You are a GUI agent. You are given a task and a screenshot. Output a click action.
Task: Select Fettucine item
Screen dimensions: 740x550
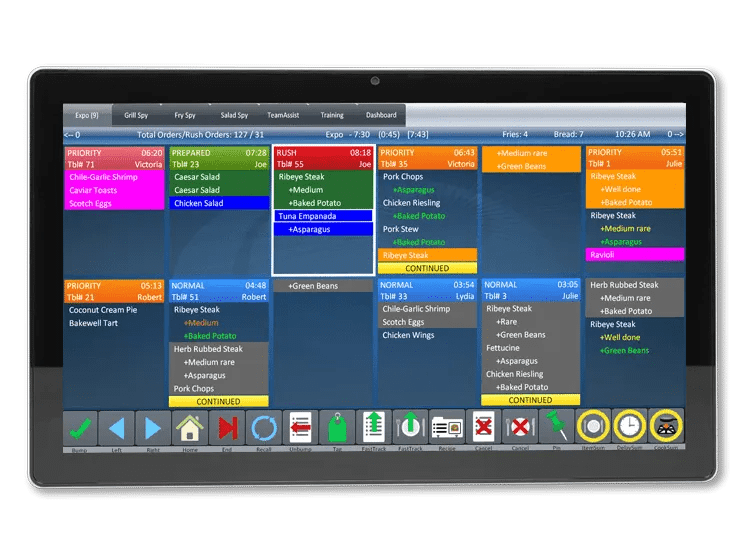pos(530,348)
